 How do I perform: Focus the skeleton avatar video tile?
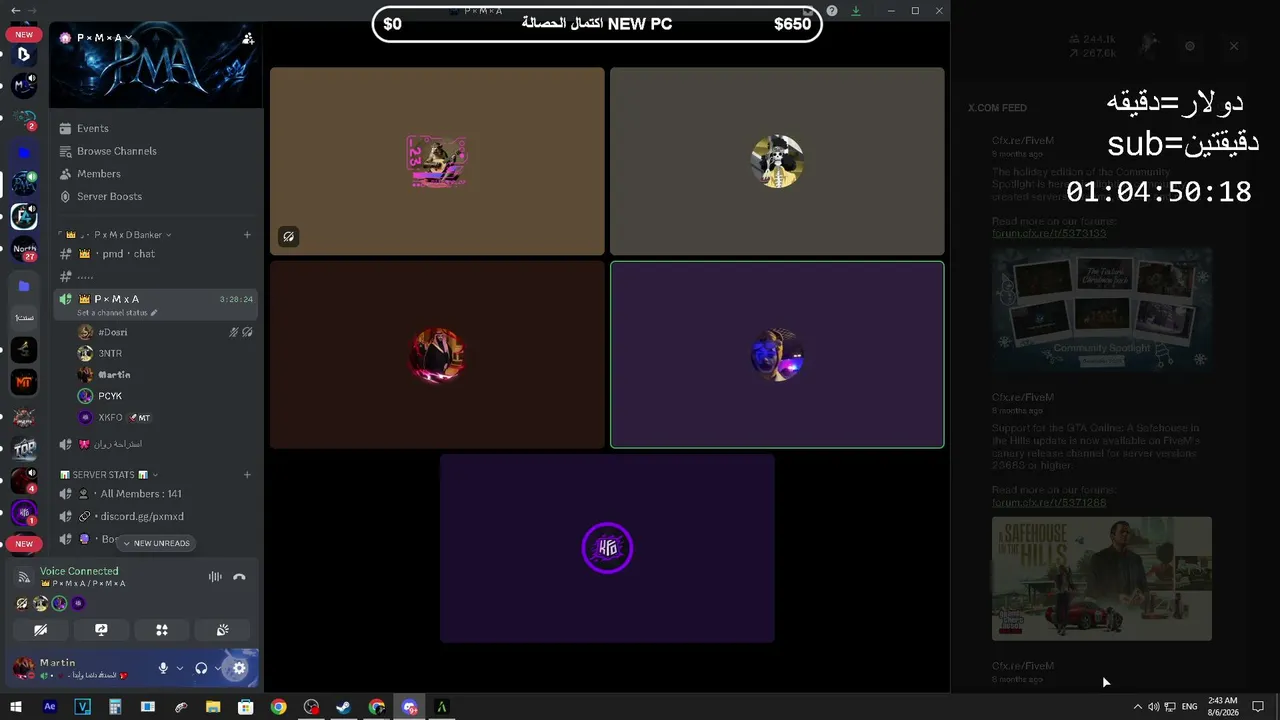point(777,161)
